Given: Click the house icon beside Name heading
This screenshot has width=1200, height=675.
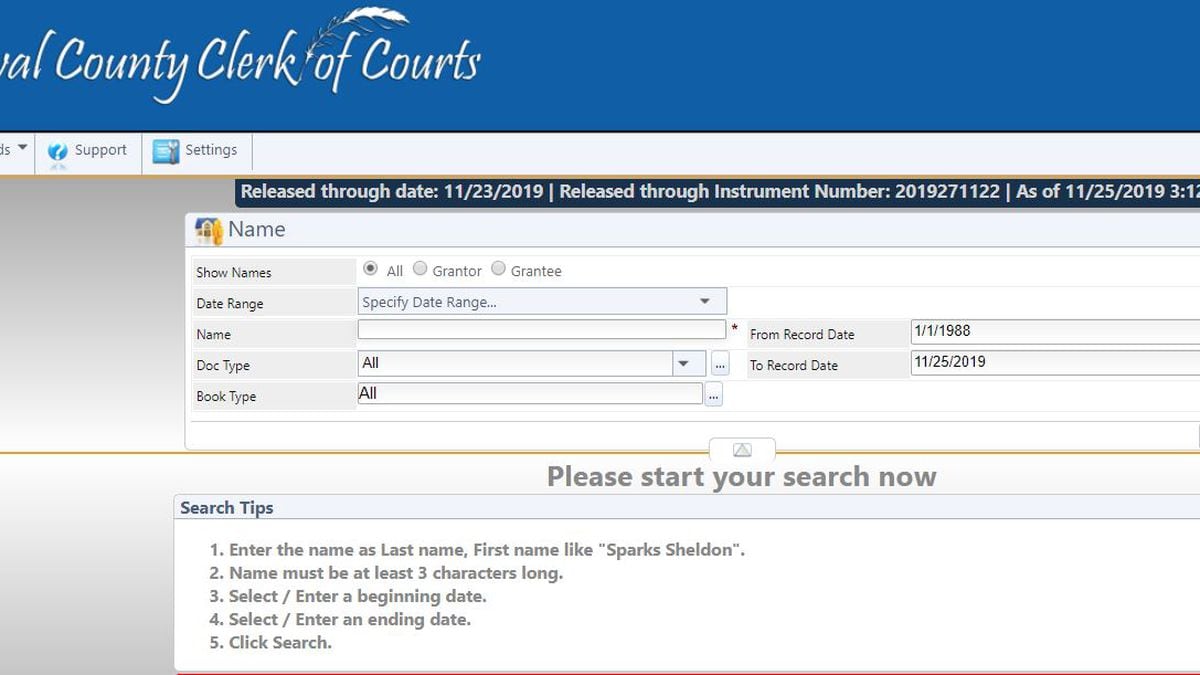Looking at the screenshot, I should point(209,231).
